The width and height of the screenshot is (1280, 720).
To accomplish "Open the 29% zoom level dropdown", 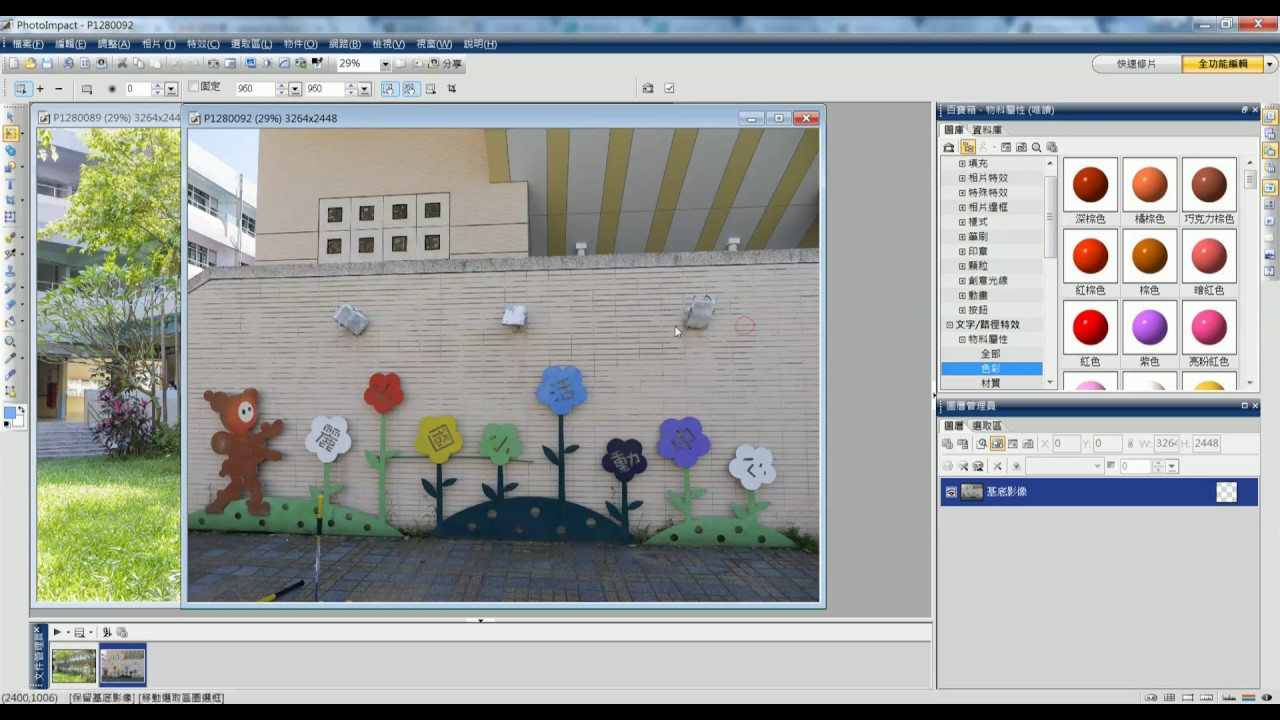I will [x=386, y=63].
